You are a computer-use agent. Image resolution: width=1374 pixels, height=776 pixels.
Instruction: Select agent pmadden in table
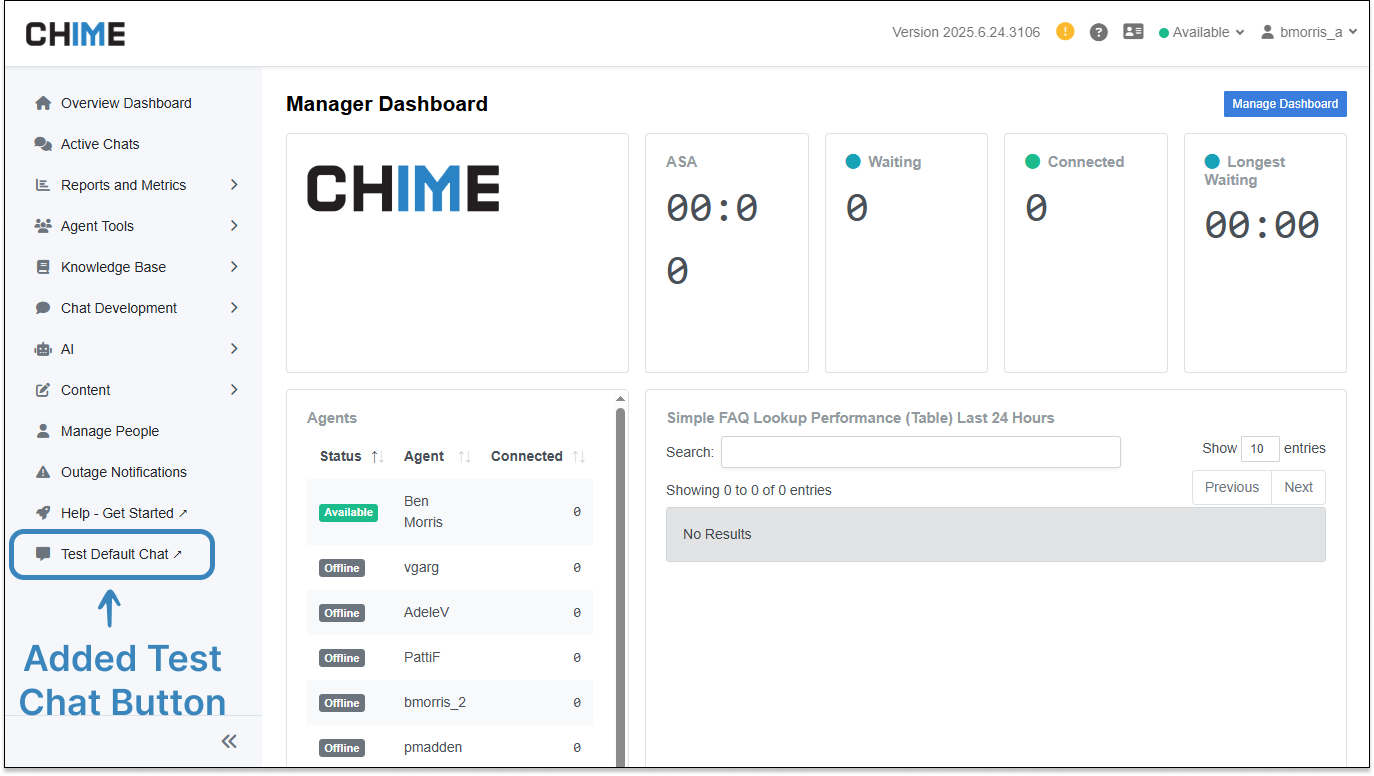click(x=433, y=747)
